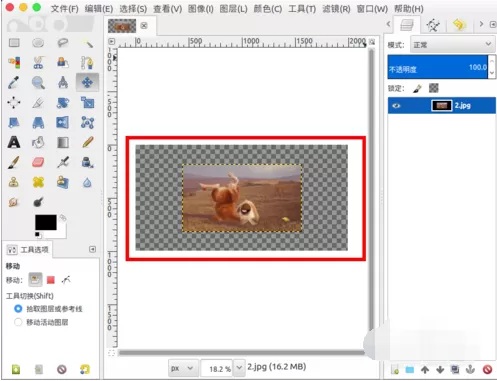The image size is (497, 381).
Task: Increase opacity with spinner up arrow
Action: click(492, 61)
